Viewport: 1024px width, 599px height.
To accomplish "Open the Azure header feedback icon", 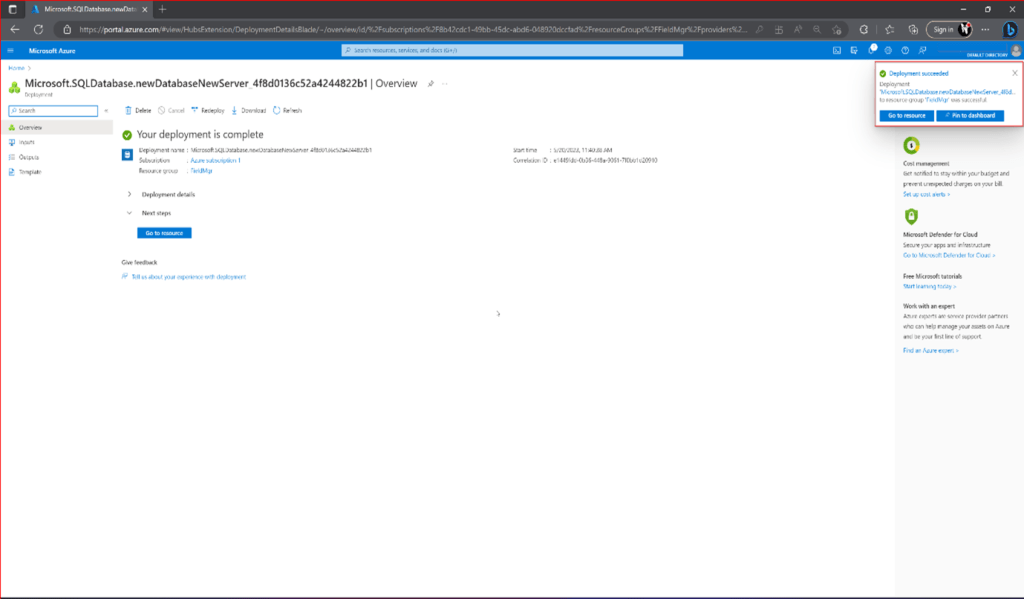I will (x=922, y=50).
